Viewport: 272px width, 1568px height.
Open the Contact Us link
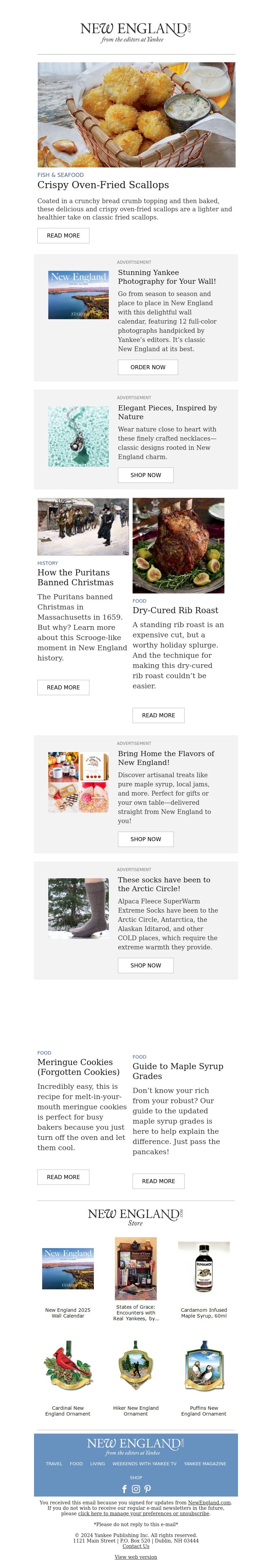[x=136, y=1546]
